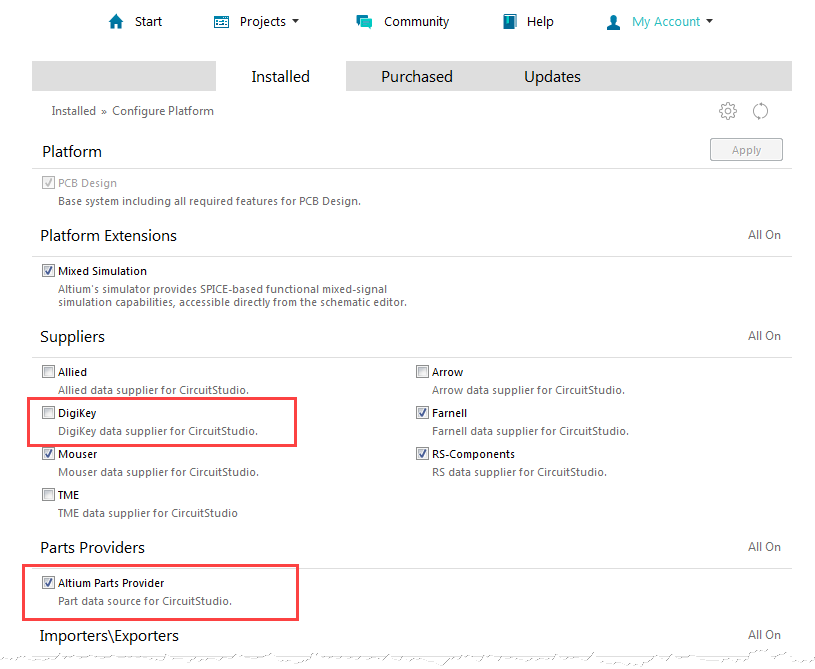
Task: Click the My Account user icon
Action: pos(614,22)
